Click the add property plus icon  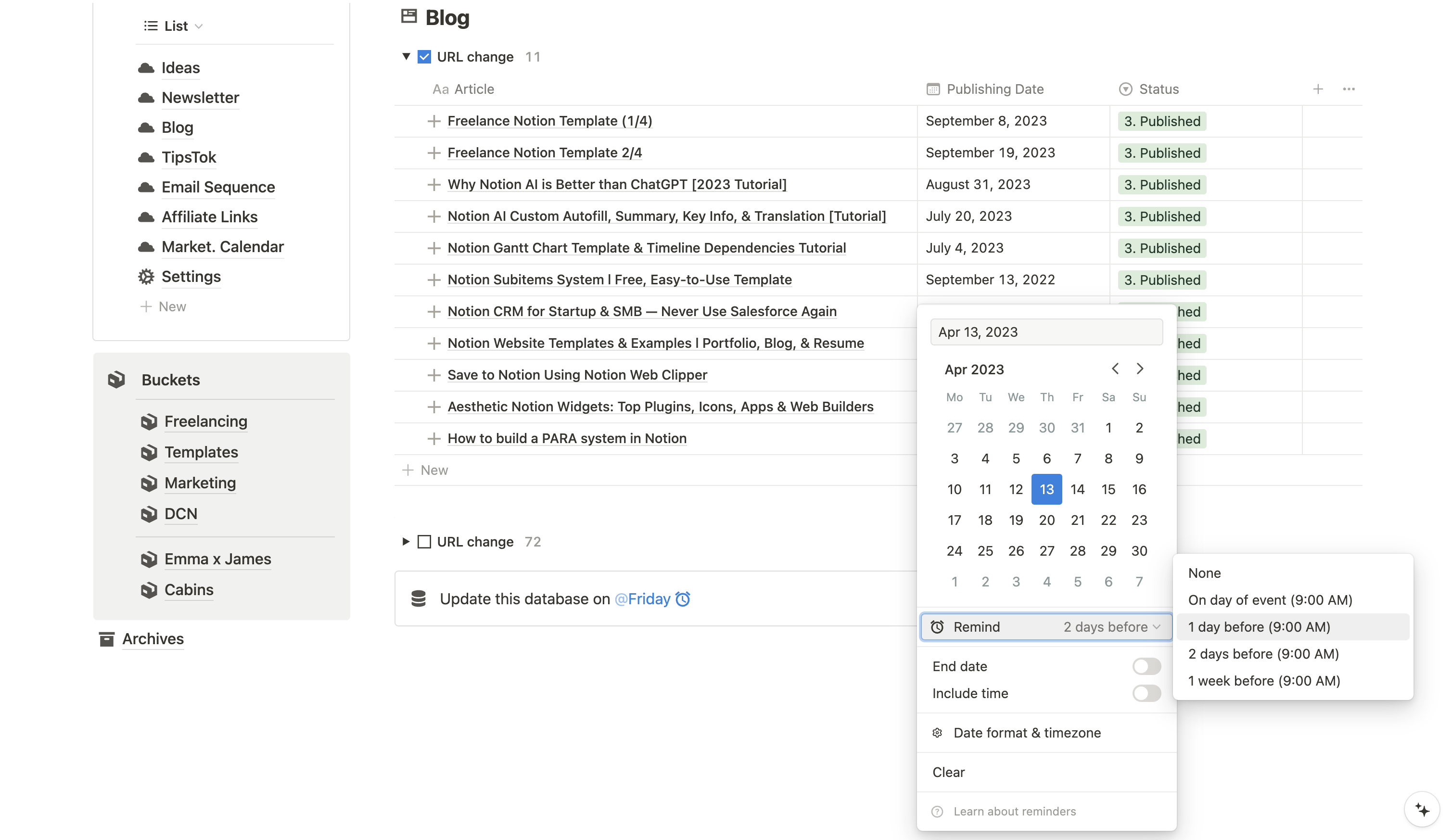(x=1317, y=89)
